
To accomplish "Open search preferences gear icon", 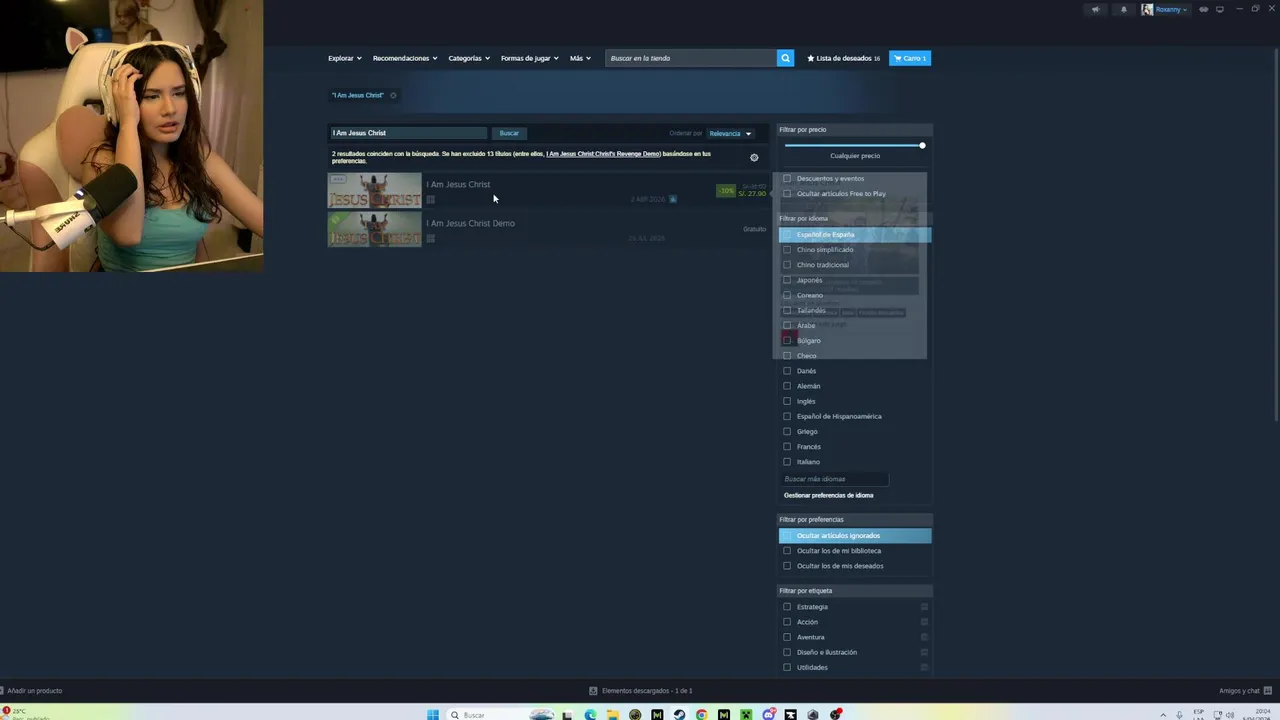I will [x=754, y=157].
